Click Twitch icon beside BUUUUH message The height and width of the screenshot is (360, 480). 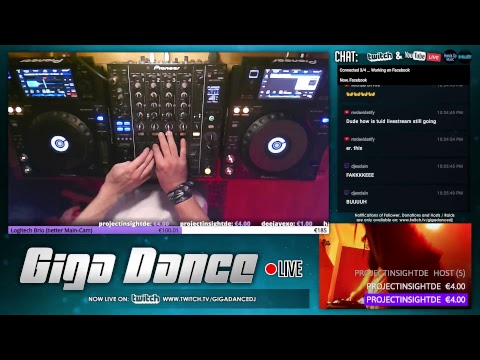(x=347, y=193)
